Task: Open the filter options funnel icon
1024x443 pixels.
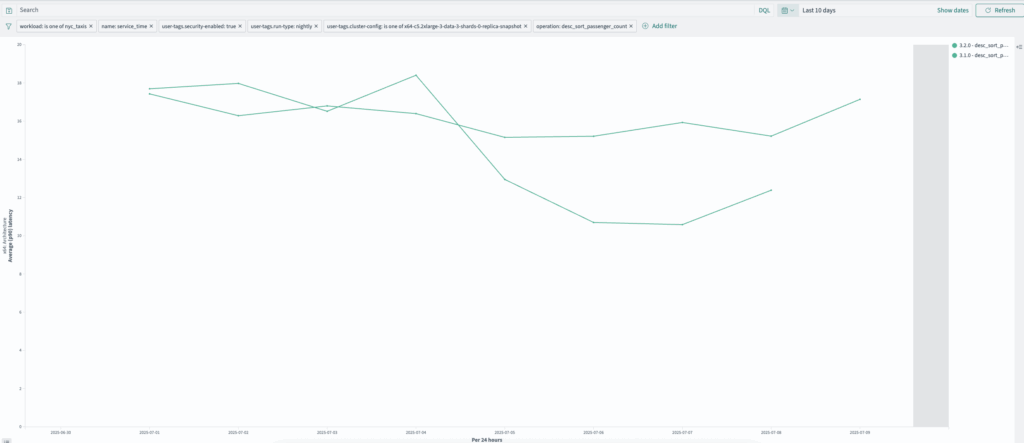Action: 8,26
